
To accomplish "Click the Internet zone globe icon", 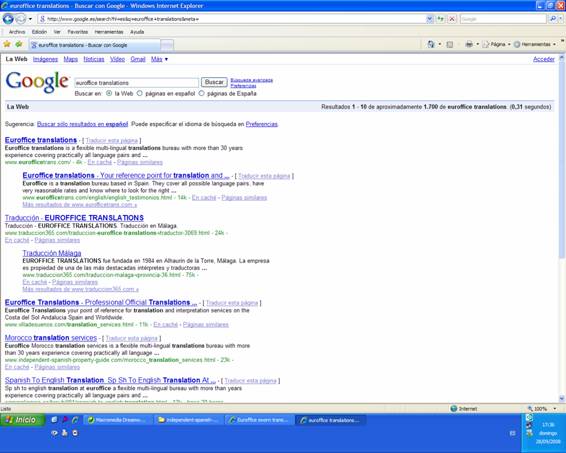I will click(x=454, y=409).
